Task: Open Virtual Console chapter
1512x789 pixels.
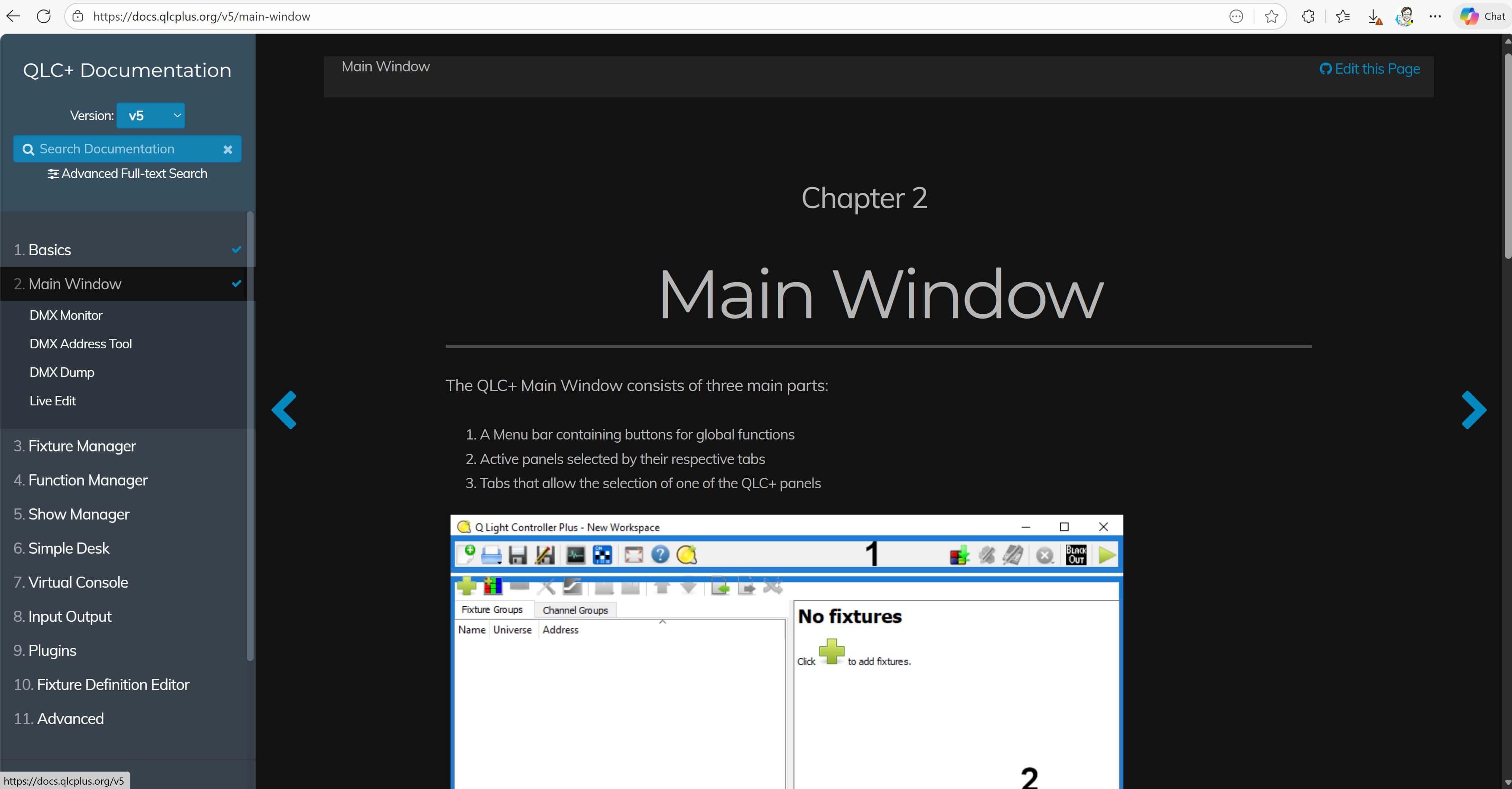Action: tap(78, 583)
